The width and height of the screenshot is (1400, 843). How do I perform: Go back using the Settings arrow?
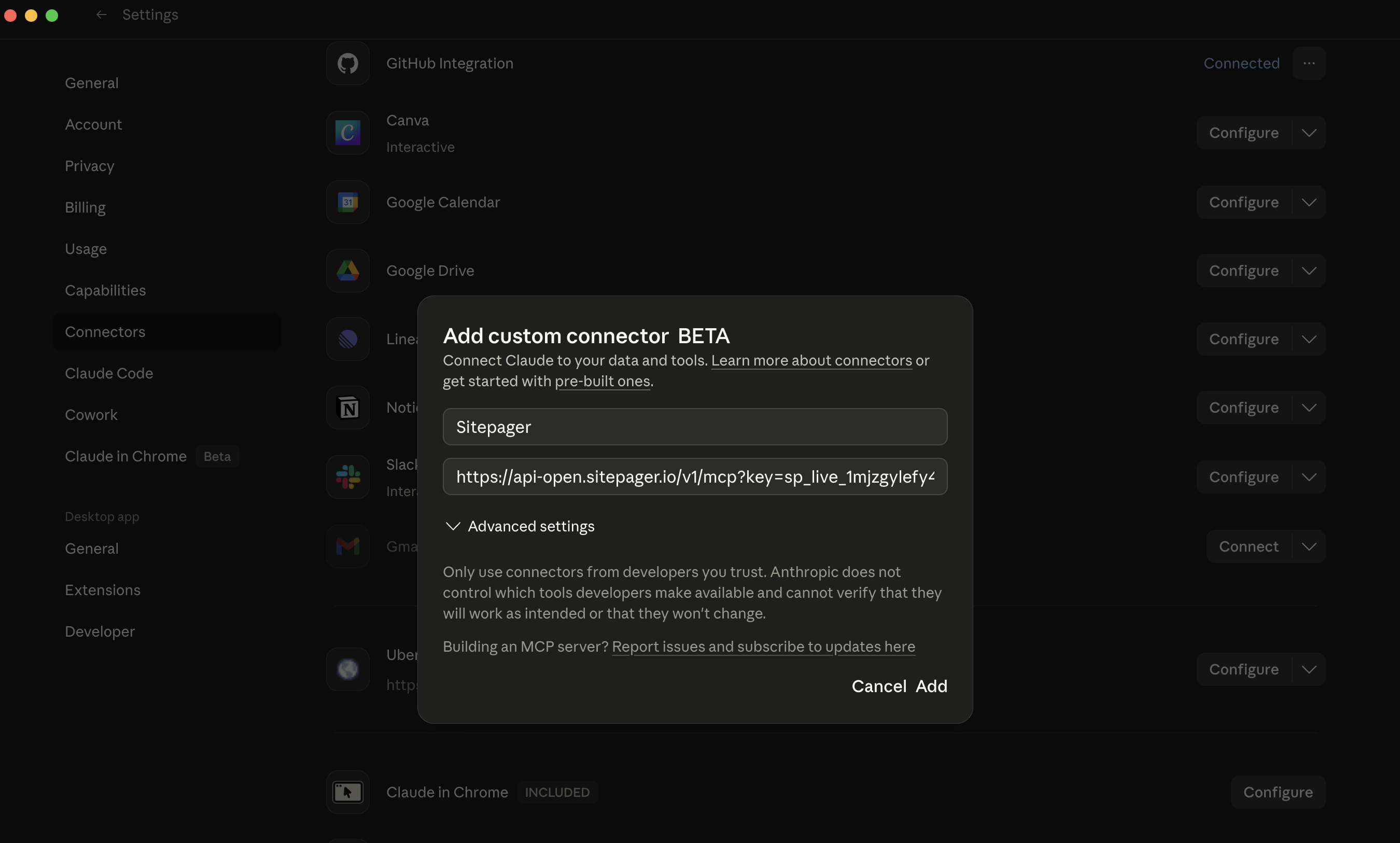point(102,15)
